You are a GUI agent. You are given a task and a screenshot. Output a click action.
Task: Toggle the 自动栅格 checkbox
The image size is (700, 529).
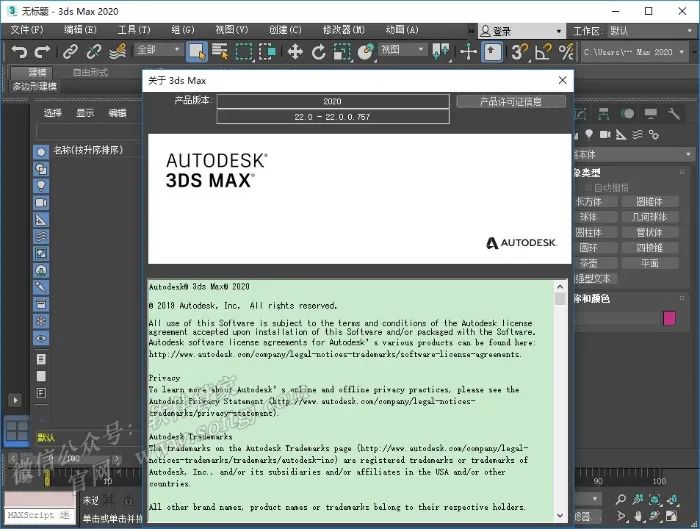point(588,187)
